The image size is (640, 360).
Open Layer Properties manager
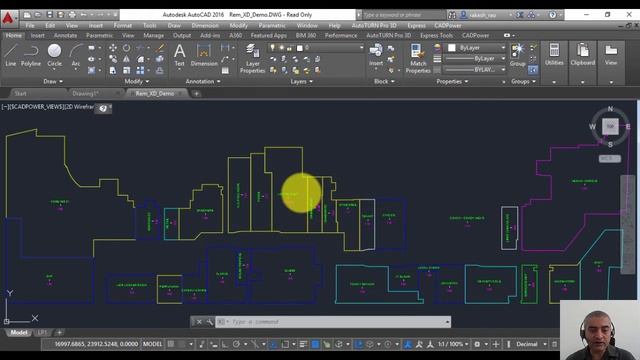(252, 59)
